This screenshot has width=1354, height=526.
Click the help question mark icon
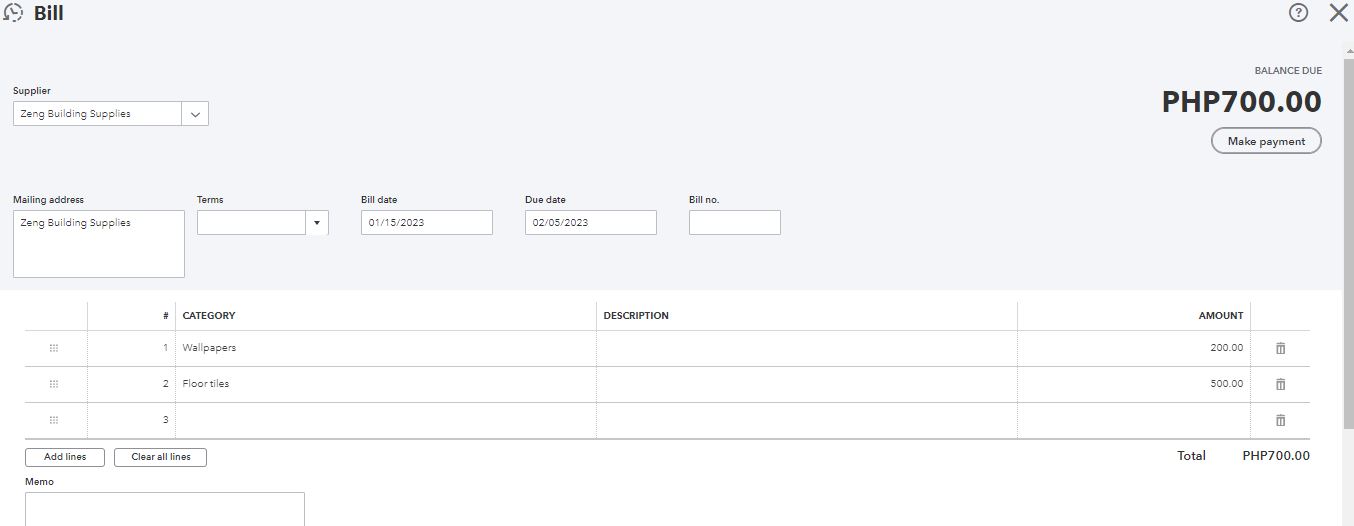1299,13
